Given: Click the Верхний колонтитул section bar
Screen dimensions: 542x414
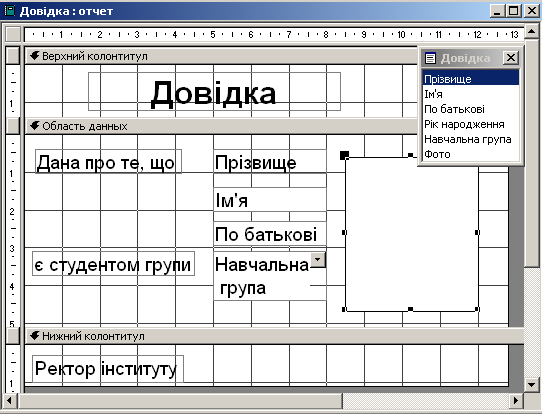Looking at the screenshot, I should click(221, 56).
